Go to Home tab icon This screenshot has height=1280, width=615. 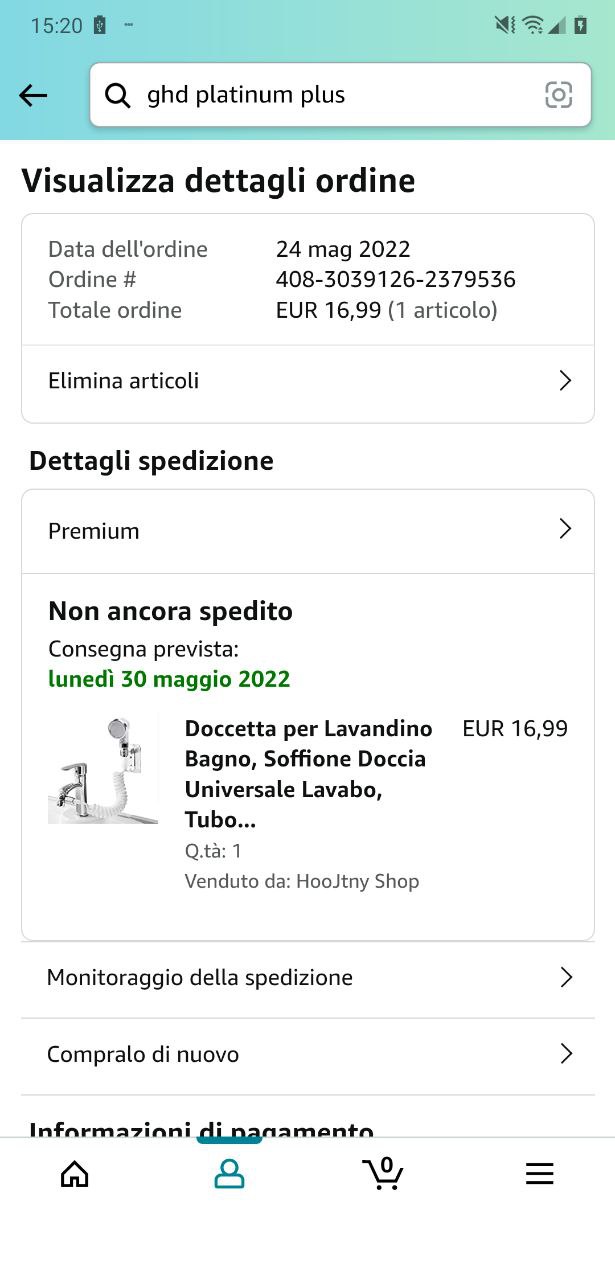75,1174
